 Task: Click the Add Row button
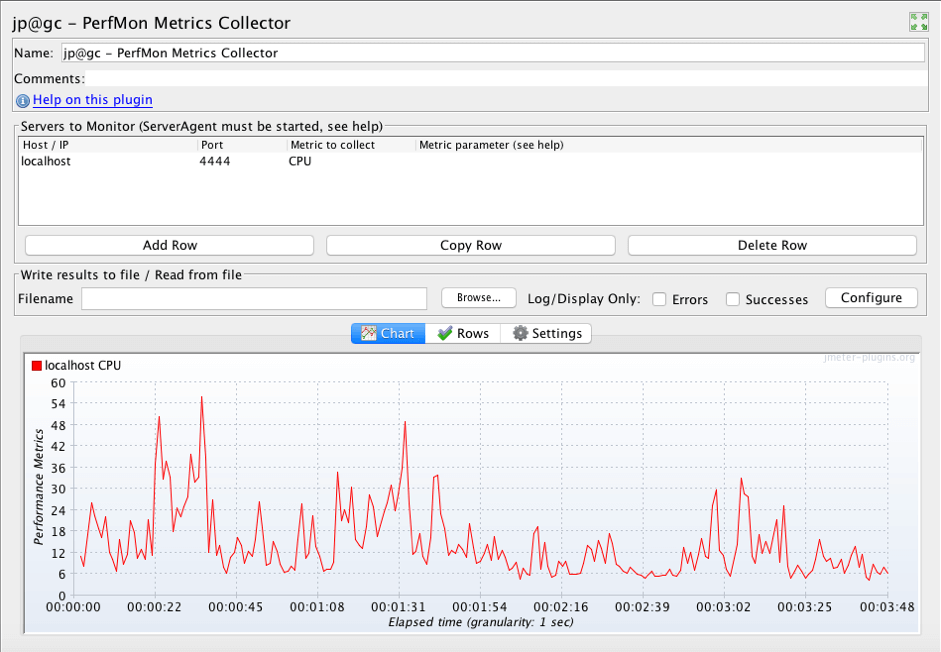tap(169, 245)
